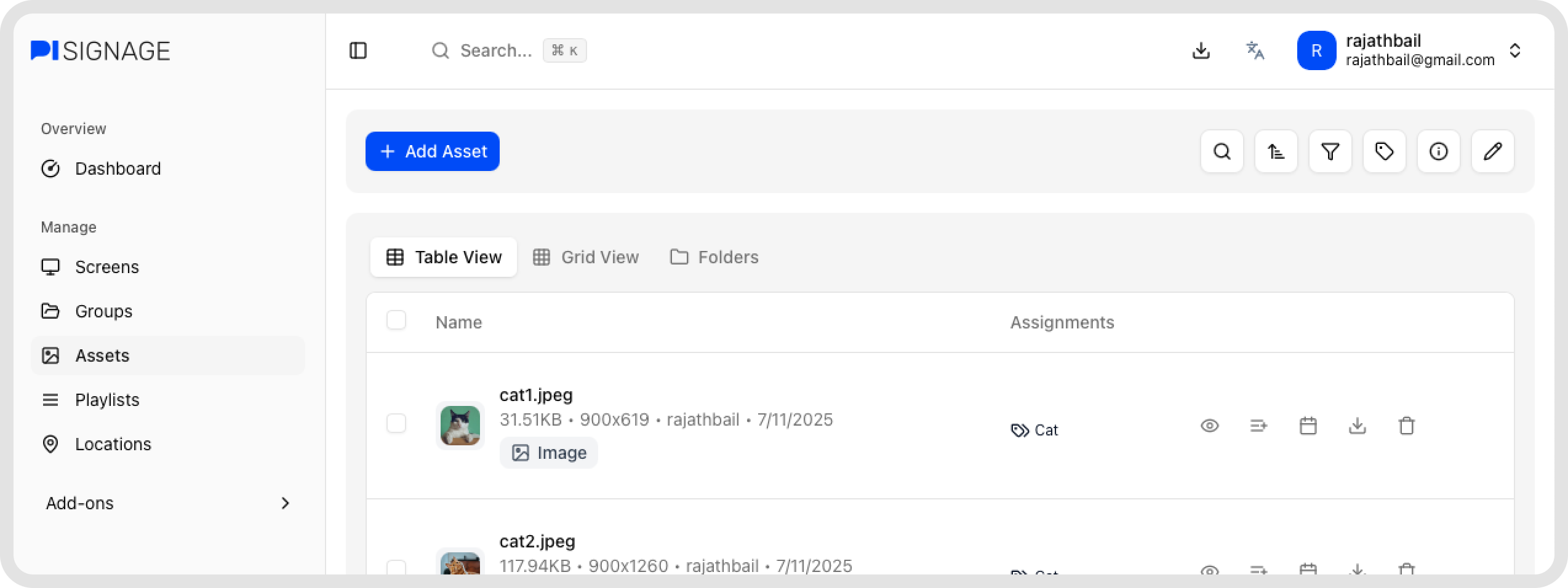Viewport: 1568px width, 588px height.
Task: Check the cat1.jpeg row checkbox
Action: tap(396, 423)
